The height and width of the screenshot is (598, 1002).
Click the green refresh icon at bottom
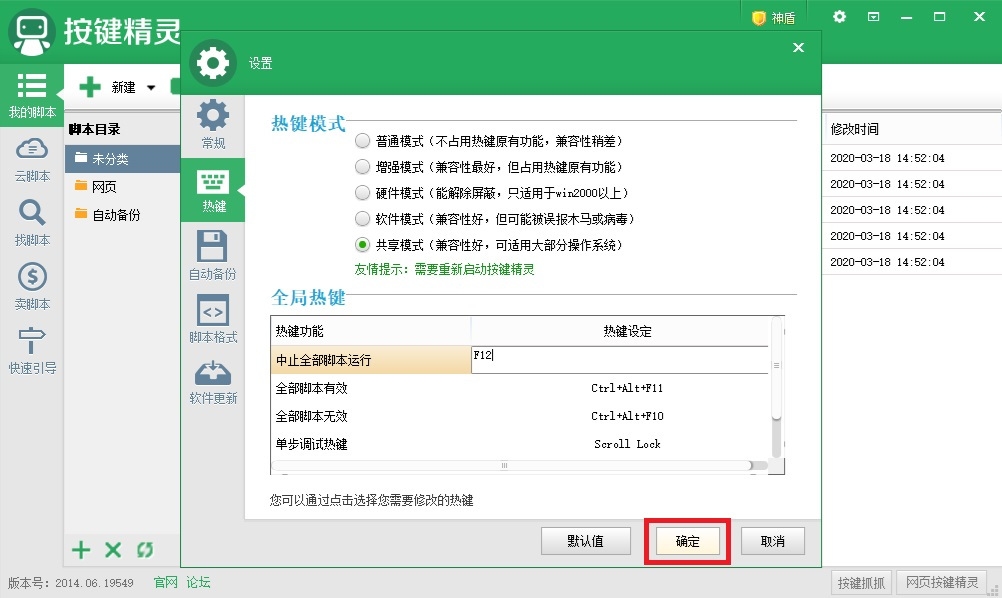pos(145,549)
